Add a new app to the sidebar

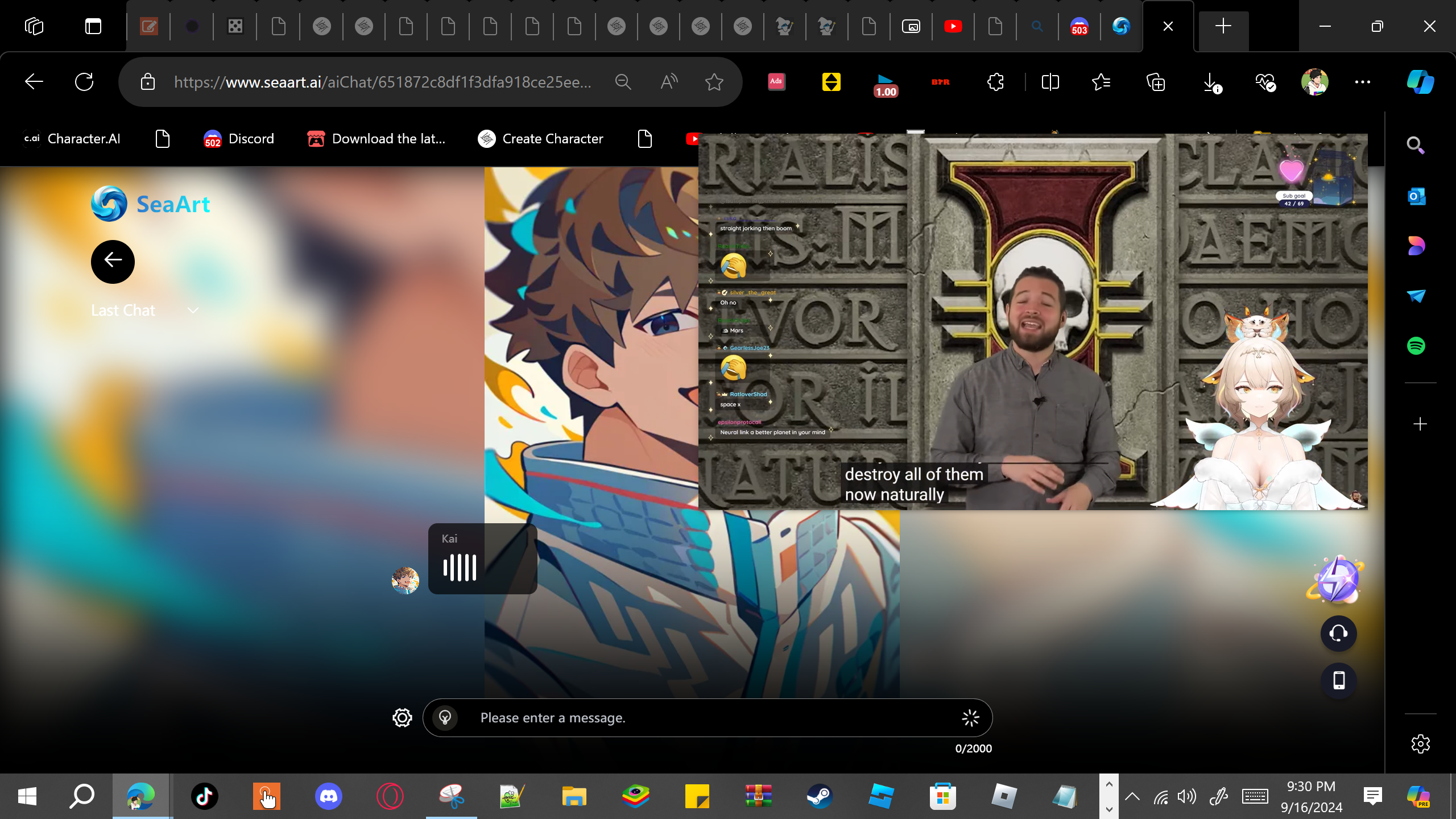(x=1420, y=424)
